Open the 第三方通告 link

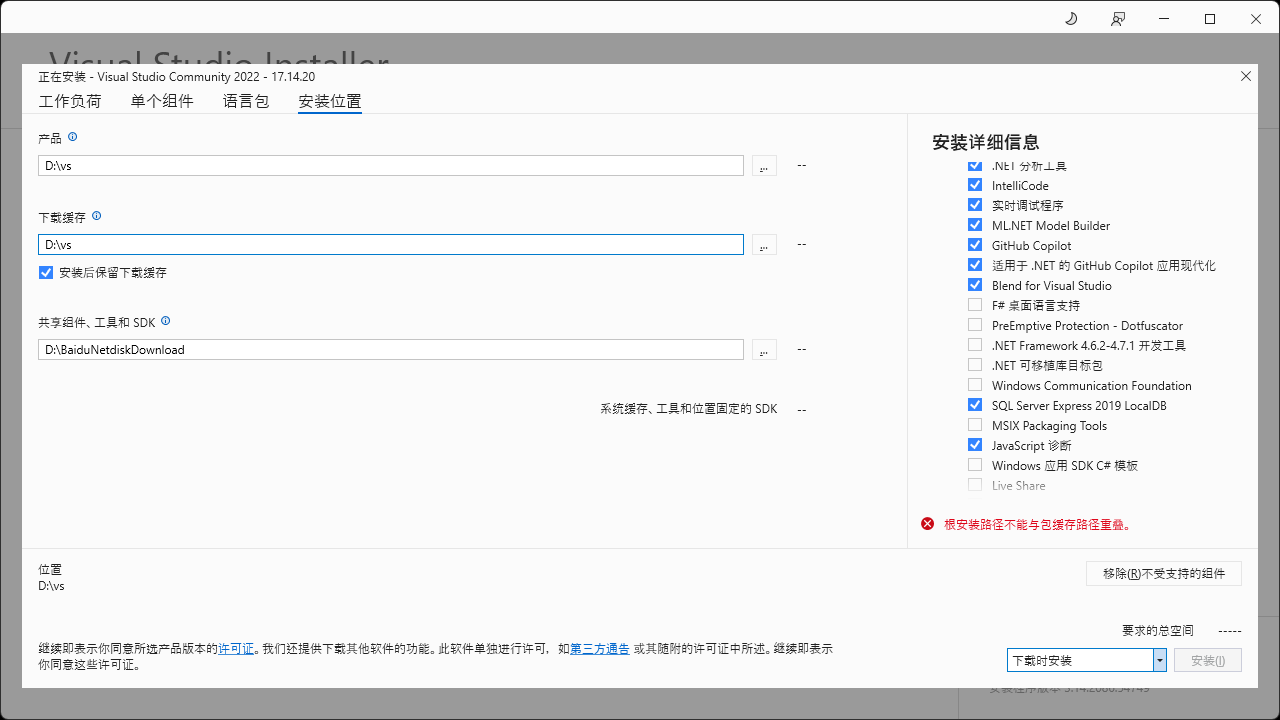pyautogui.click(x=599, y=648)
